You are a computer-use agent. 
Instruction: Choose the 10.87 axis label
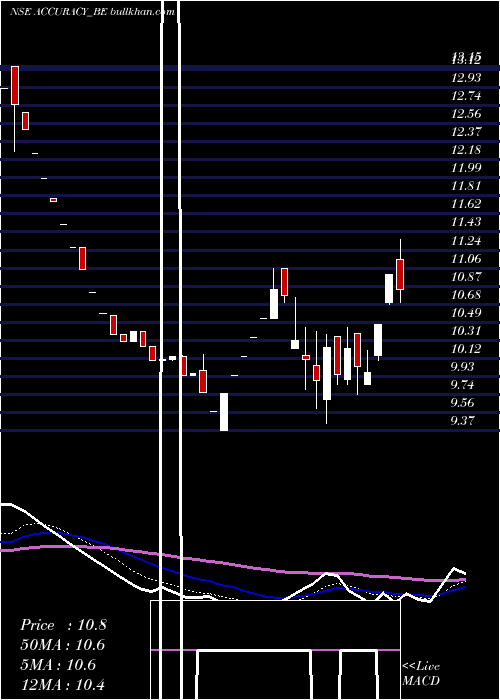[466, 276]
